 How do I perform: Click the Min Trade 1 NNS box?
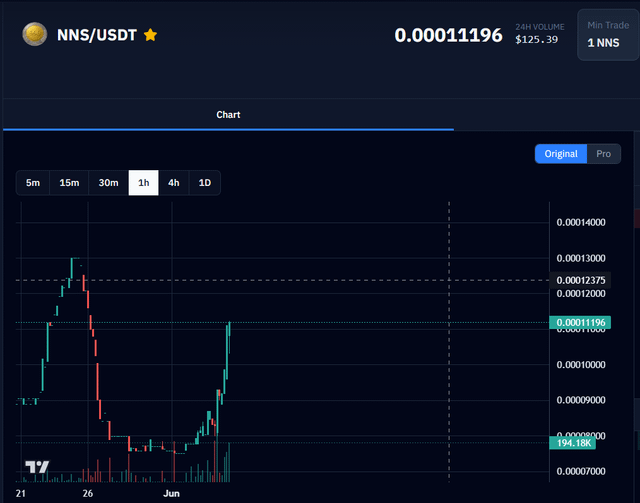[x=608, y=35]
